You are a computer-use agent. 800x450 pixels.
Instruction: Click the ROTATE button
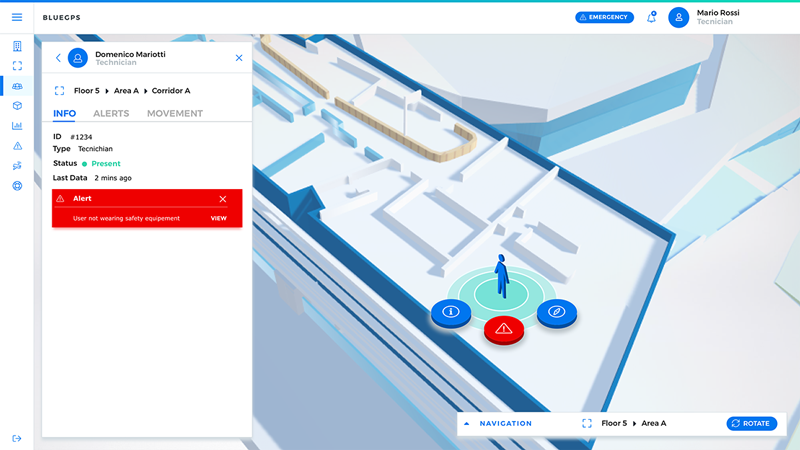tap(752, 423)
